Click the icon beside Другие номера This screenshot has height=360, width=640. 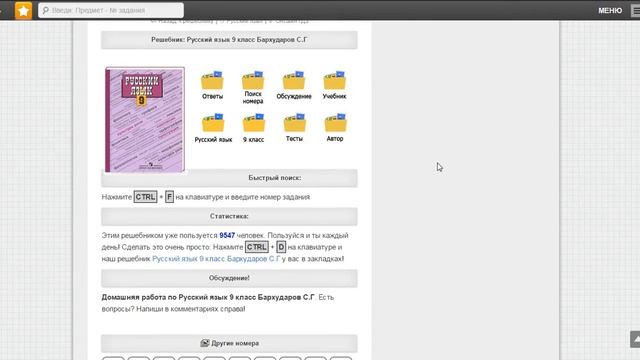point(204,343)
